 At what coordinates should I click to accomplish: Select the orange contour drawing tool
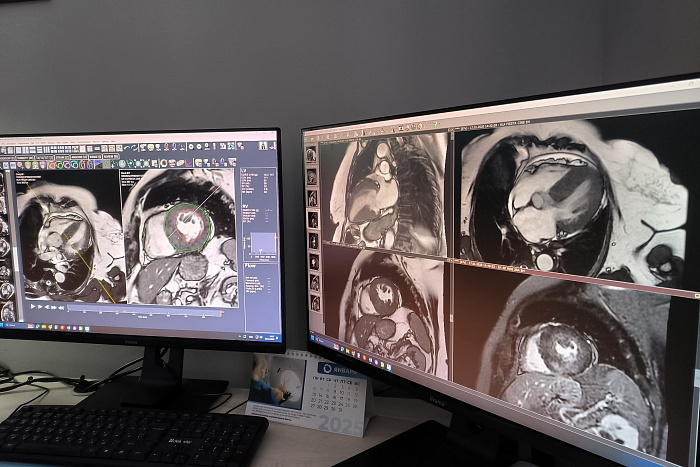pyautogui.click(x=83, y=165)
